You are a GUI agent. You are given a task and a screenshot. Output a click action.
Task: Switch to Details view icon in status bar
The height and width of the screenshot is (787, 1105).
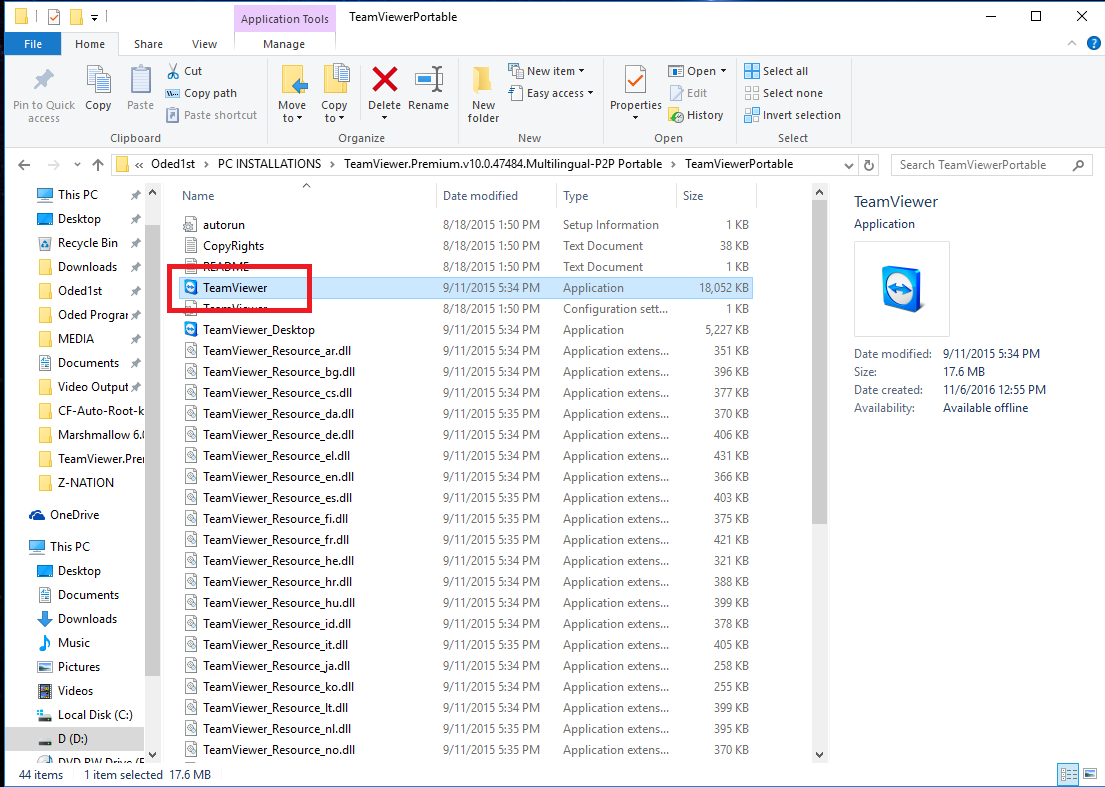pos(1068,774)
